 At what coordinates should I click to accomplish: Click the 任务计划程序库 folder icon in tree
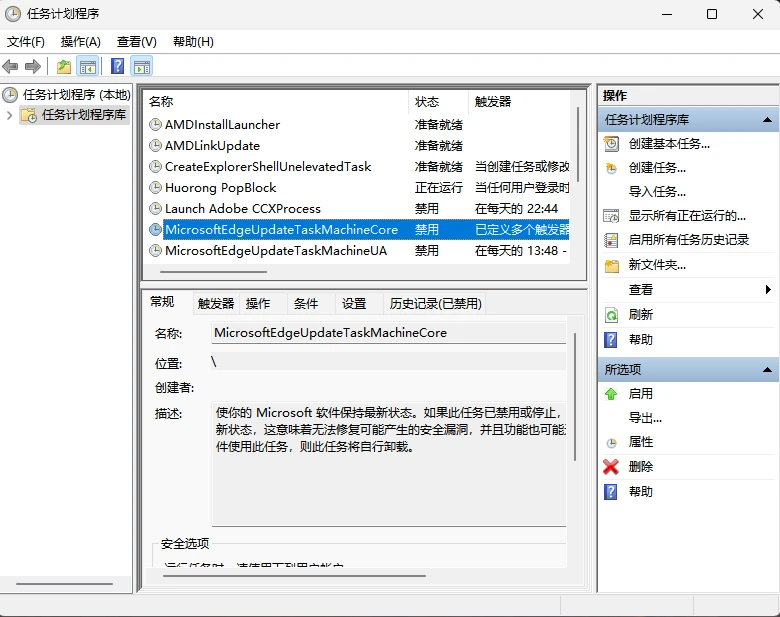(29, 115)
